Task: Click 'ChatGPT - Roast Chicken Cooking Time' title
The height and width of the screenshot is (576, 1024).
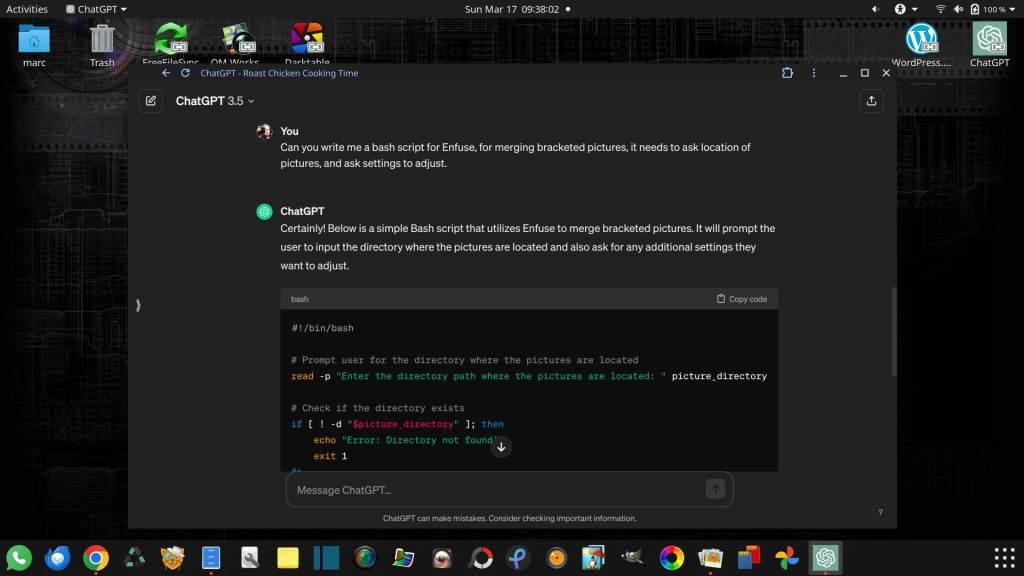Action: click(x=279, y=73)
